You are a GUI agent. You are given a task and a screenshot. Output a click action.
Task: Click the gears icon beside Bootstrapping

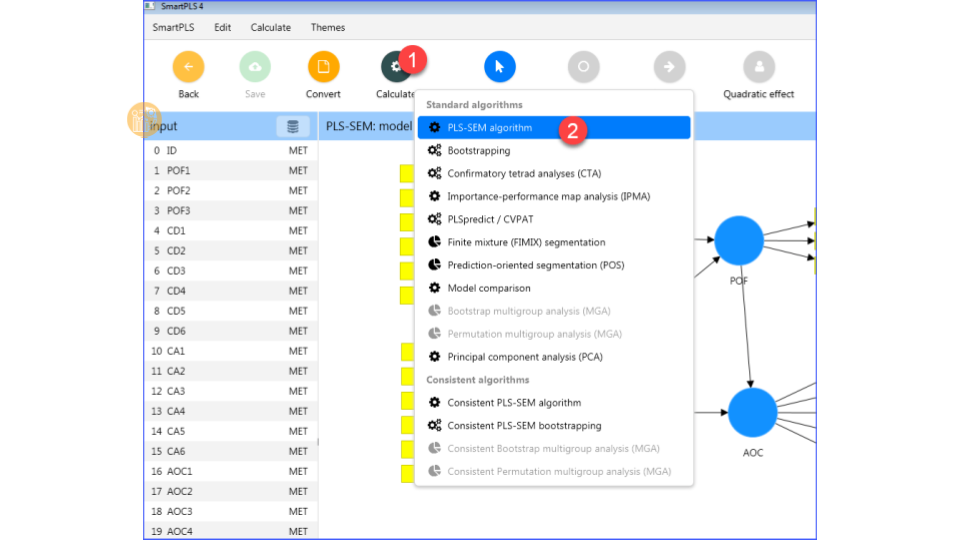434,150
